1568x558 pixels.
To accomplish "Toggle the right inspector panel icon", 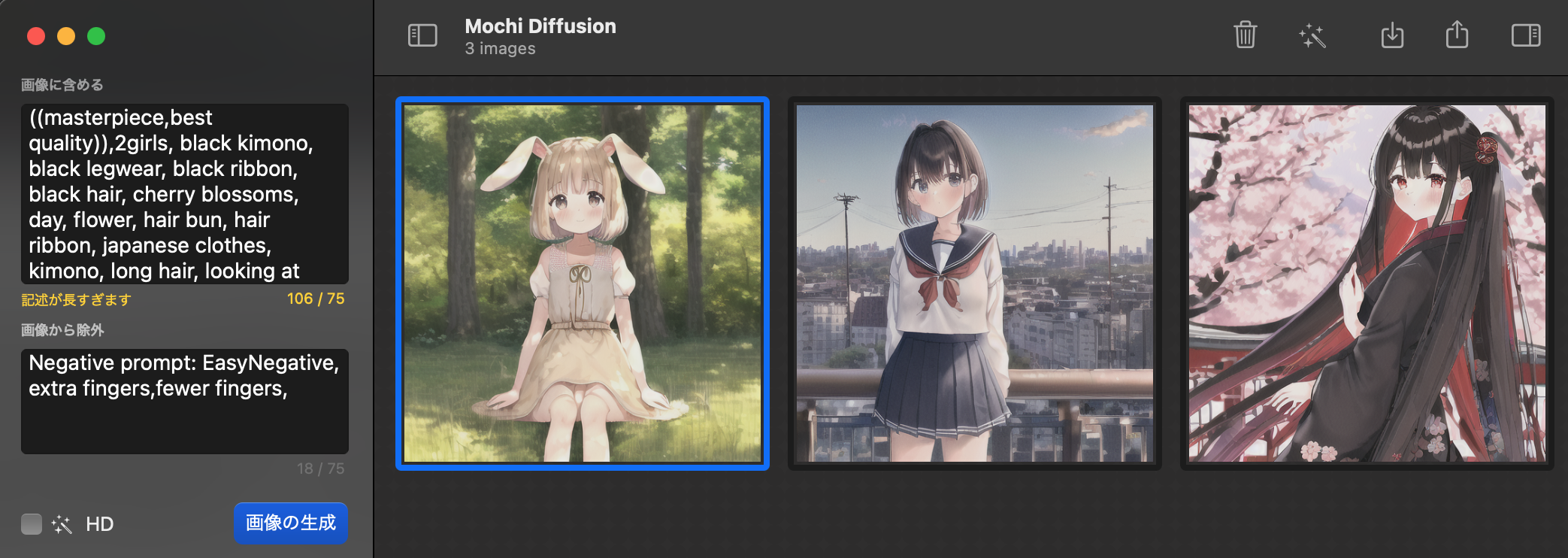I will click(1525, 35).
